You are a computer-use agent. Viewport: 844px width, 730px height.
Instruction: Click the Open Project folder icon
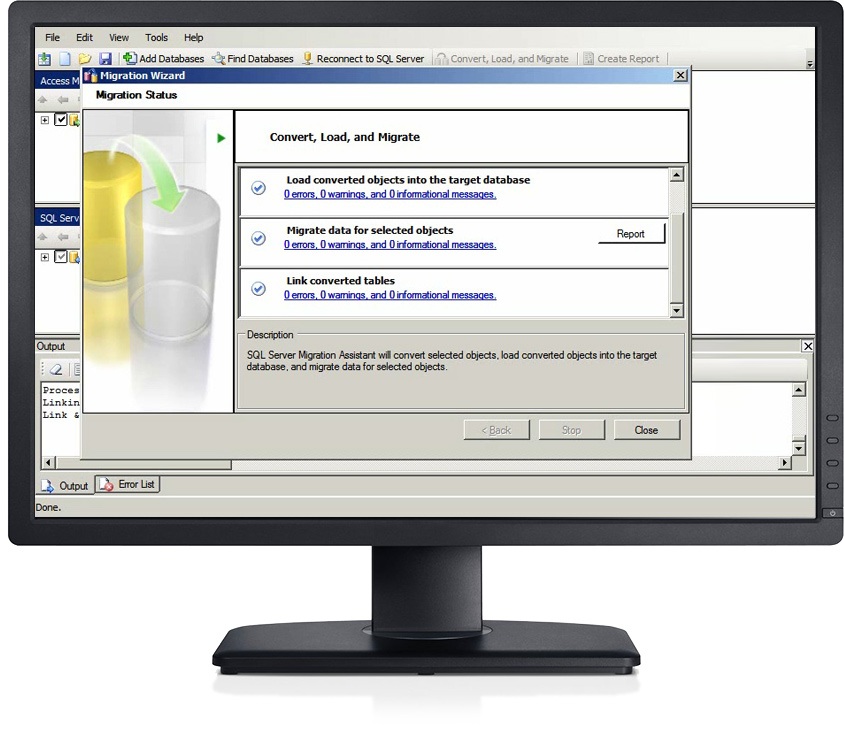coord(85,59)
